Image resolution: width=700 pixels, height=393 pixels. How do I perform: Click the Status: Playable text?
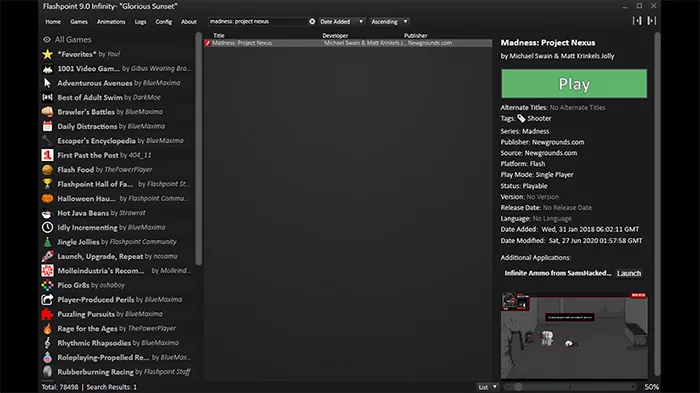(x=524, y=186)
